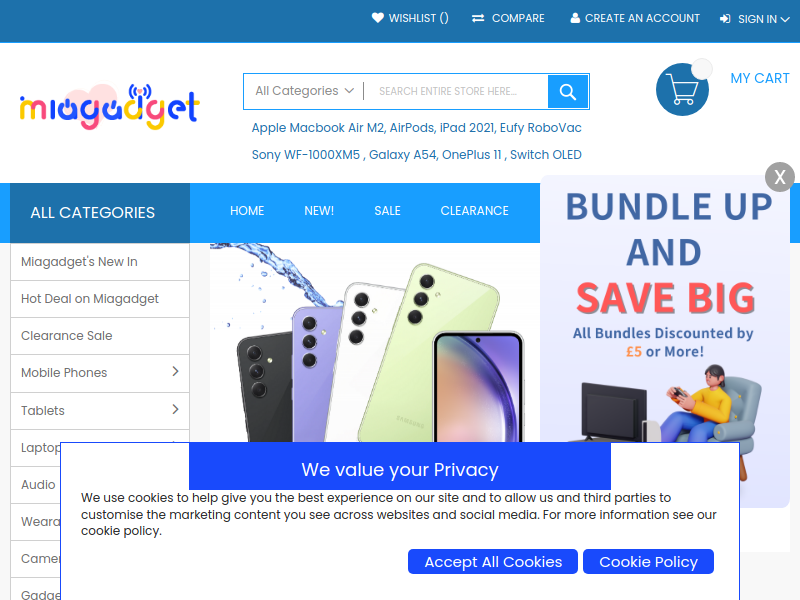Screen dimensions: 800x600
Task: Expand the Mobile Phones category chevron
Action: coord(175,371)
